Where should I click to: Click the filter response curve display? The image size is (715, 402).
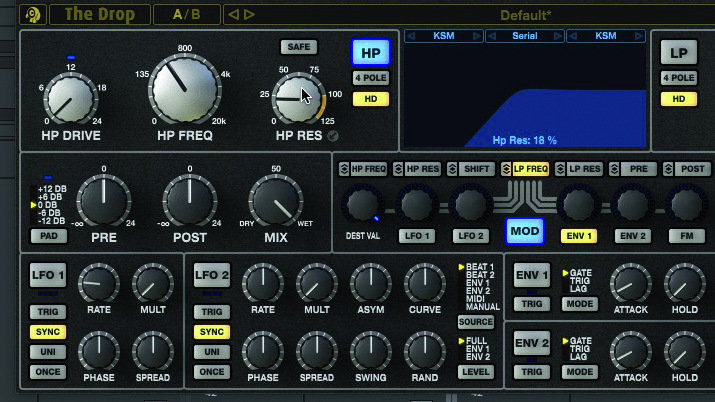pyautogui.click(x=525, y=96)
